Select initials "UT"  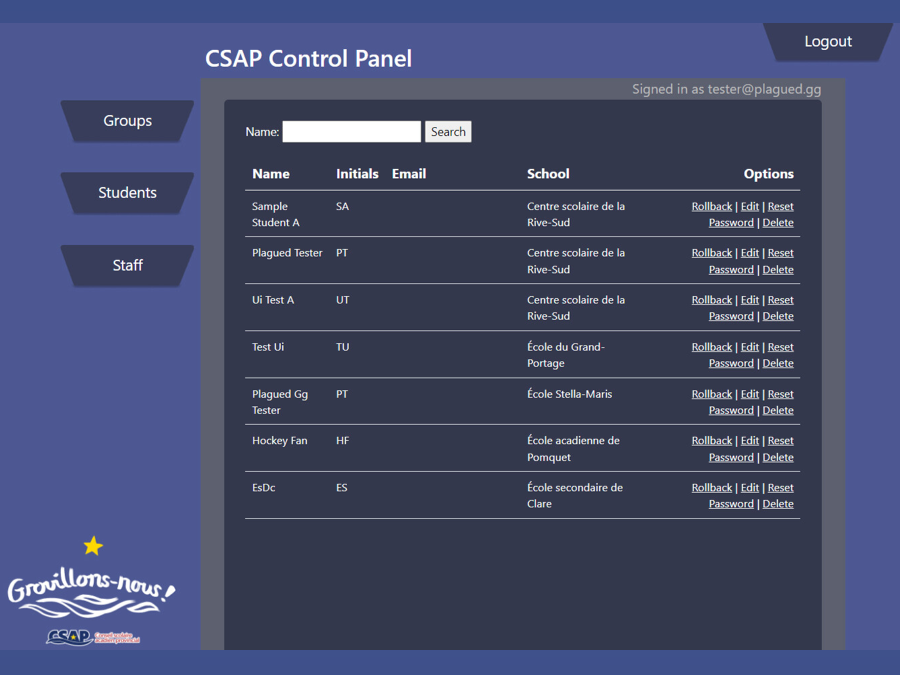343,300
